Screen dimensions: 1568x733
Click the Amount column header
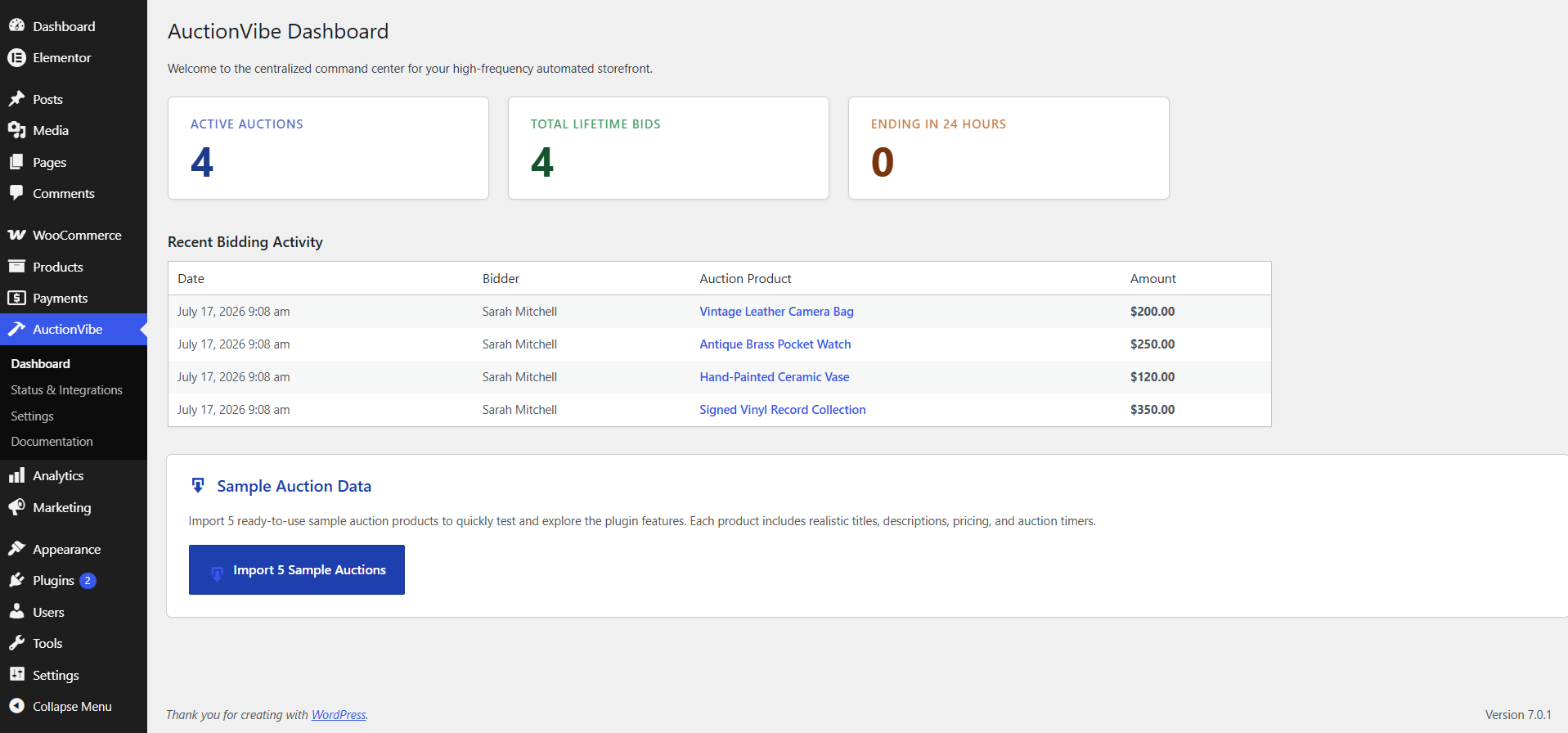pos(1153,279)
